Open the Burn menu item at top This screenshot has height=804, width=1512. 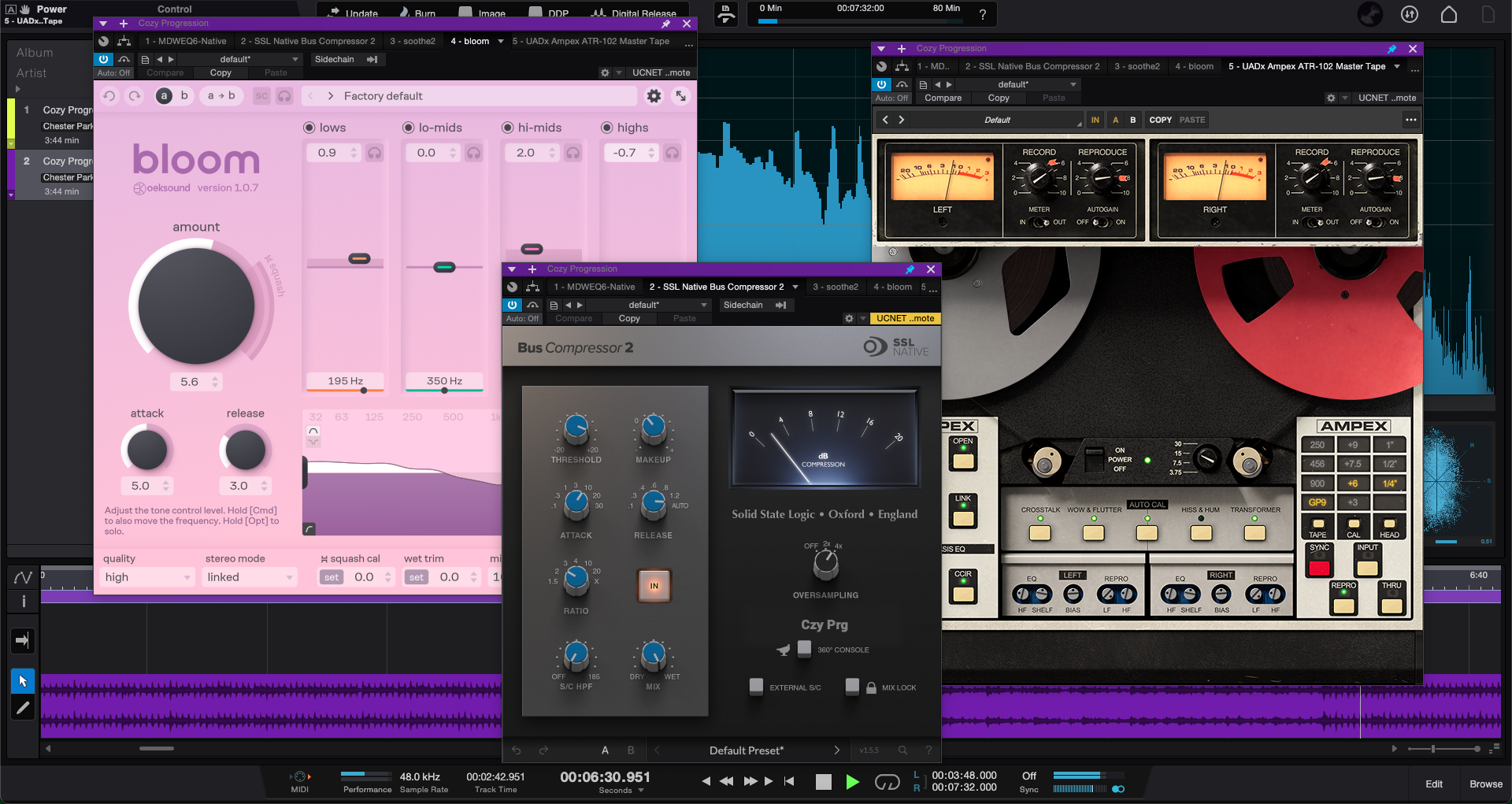[417, 13]
